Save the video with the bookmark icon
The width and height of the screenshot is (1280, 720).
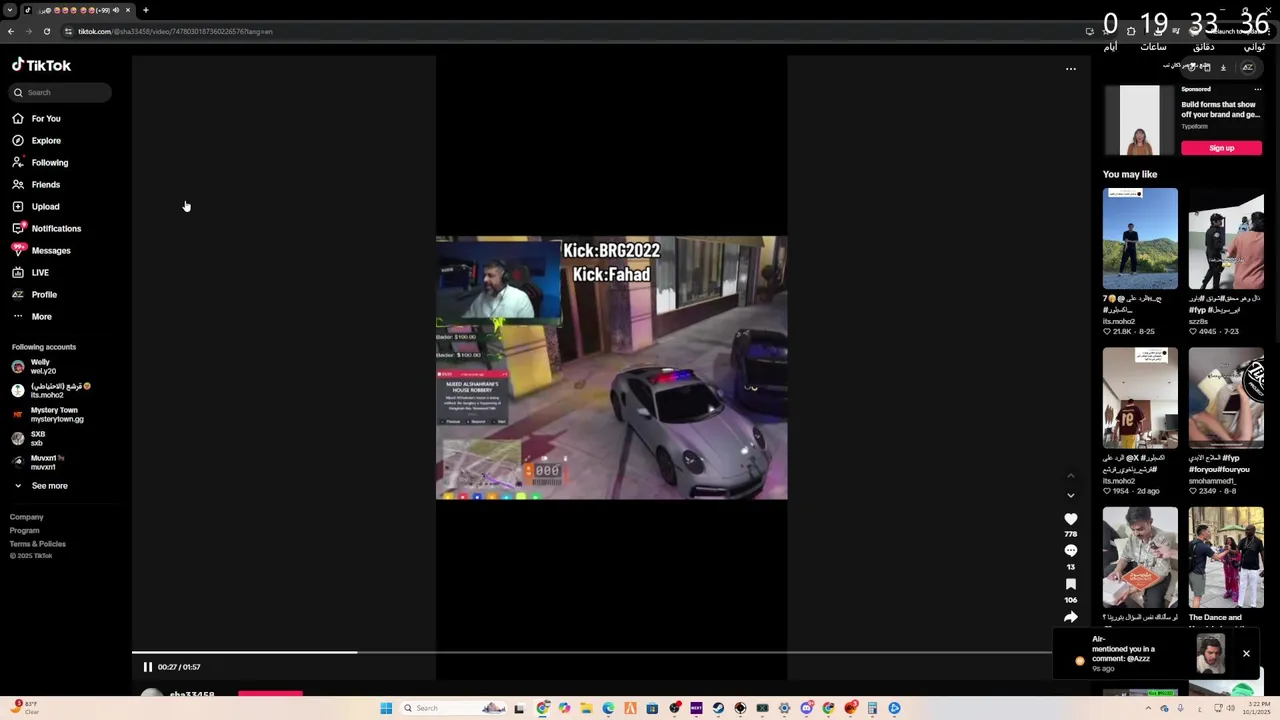(1071, 584)
